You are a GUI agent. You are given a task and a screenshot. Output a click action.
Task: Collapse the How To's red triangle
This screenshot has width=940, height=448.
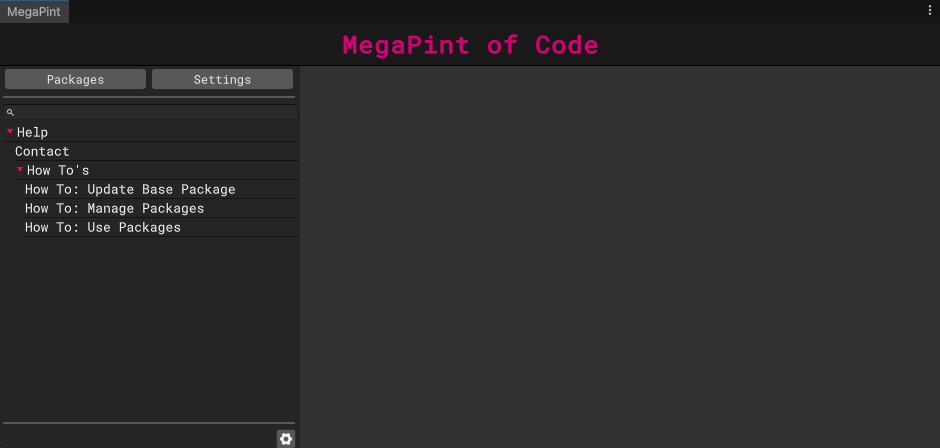(x=20, y=170)
